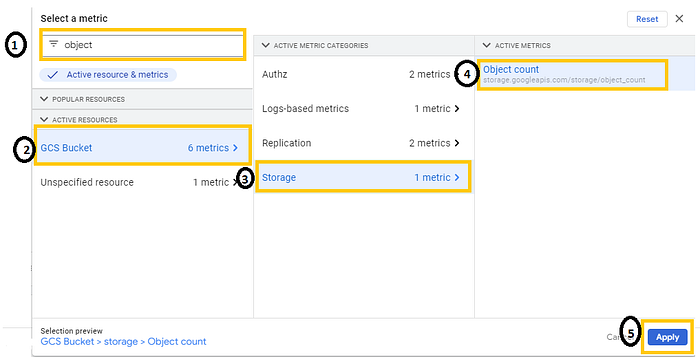Click the Reset button
Screen dimensions: 700x361
[647, 19]
